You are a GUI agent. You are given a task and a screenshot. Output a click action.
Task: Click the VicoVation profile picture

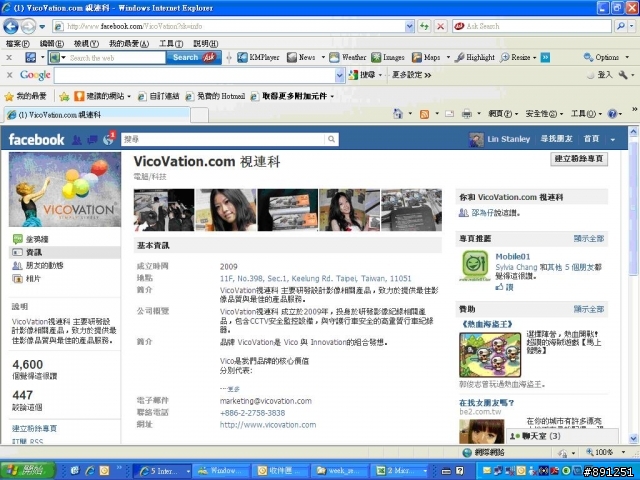(x=65, y=189)
